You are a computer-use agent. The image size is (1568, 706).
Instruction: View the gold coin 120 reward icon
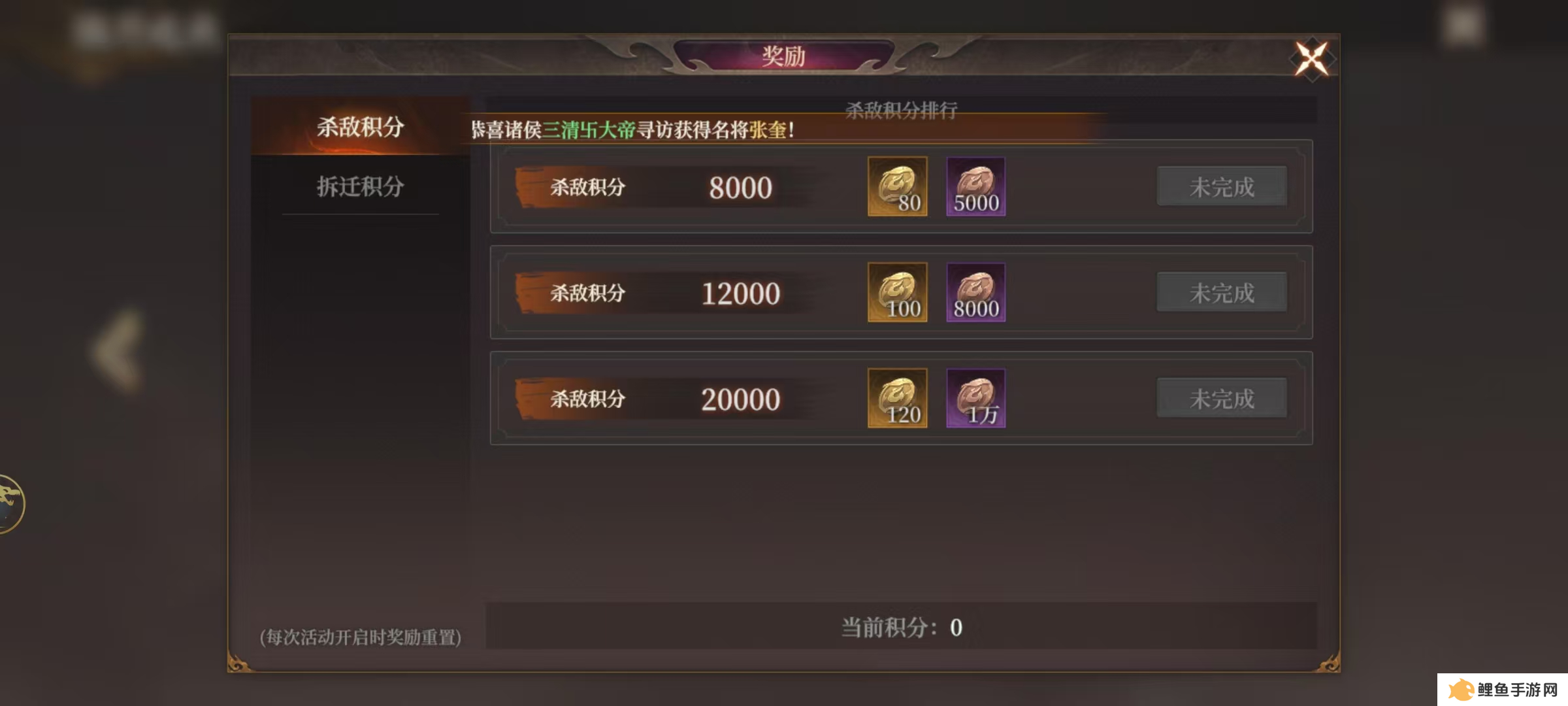pyautogui.click(x=897, y=398)
